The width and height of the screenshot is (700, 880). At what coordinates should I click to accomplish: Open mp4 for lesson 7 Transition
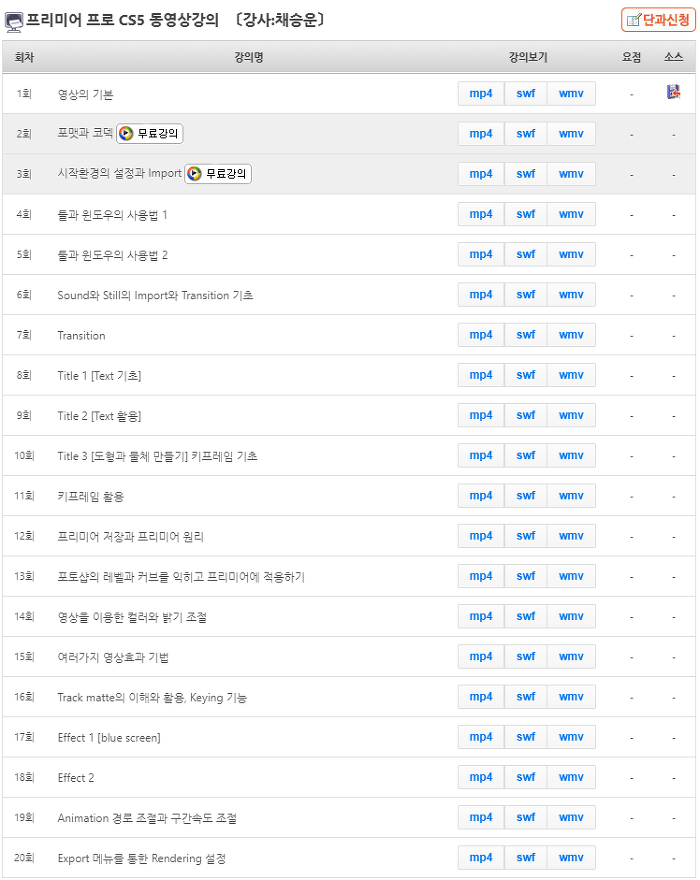tap(481, 335)
